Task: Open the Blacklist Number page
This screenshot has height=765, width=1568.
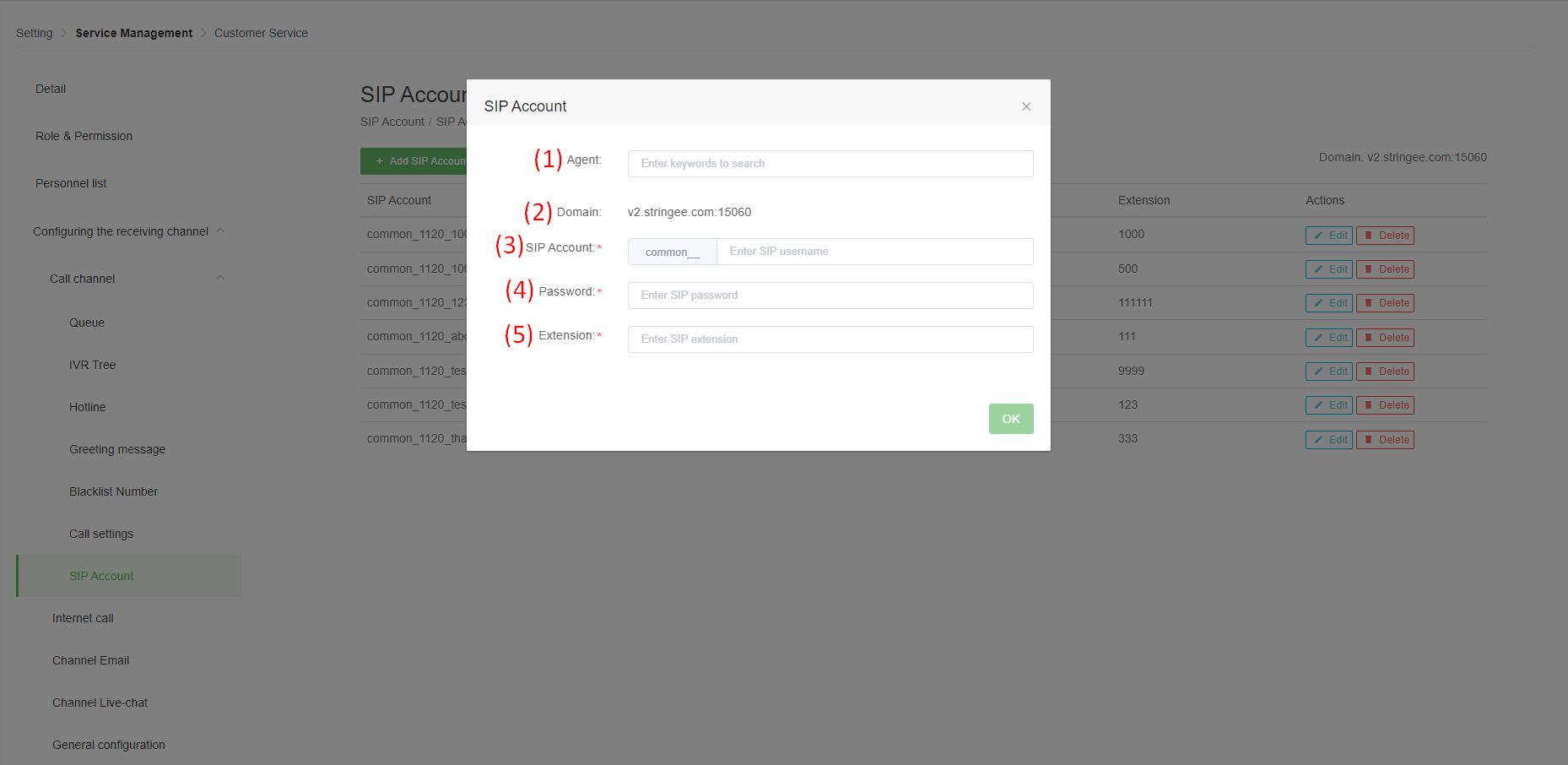Action: 113,491
